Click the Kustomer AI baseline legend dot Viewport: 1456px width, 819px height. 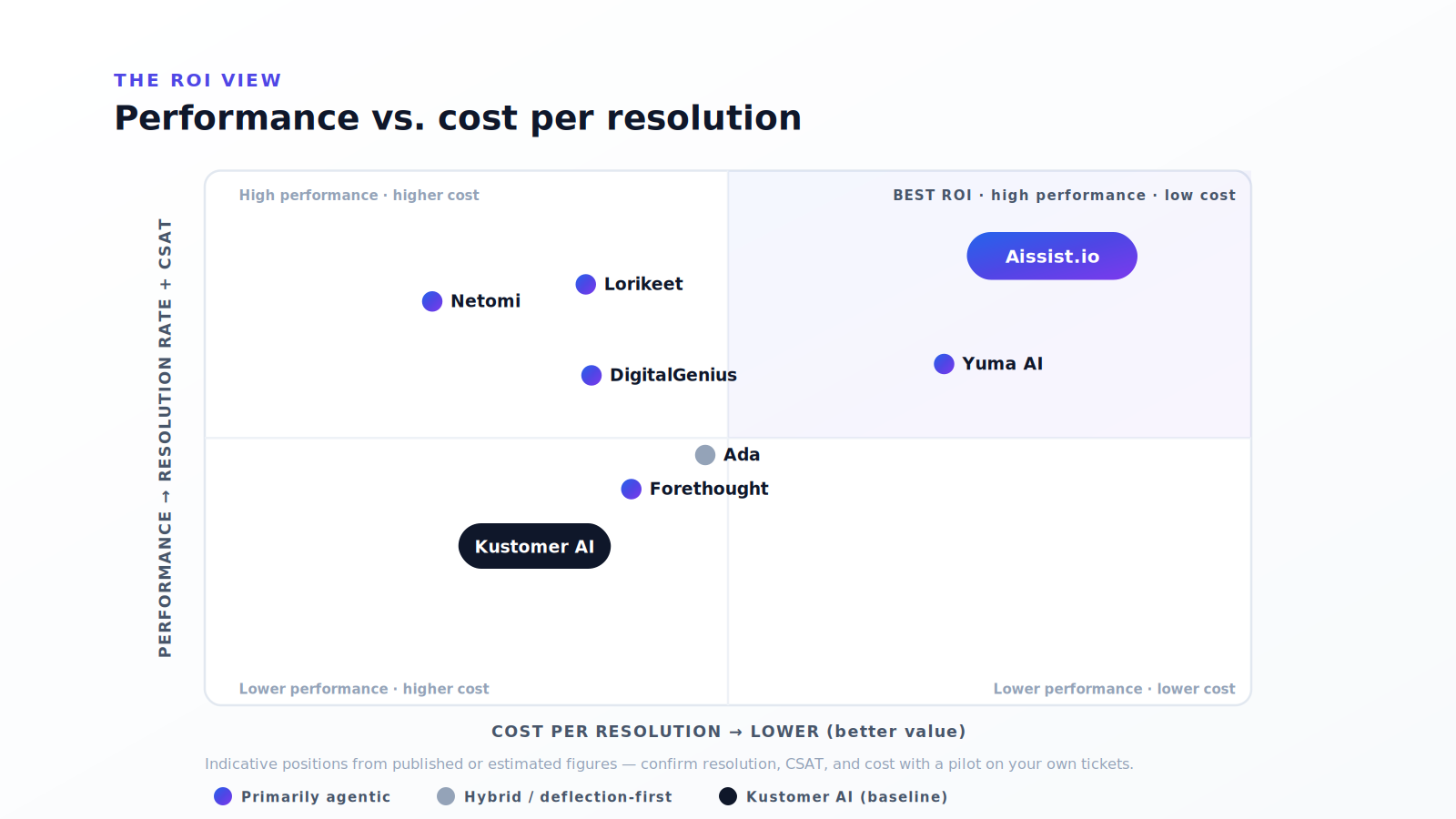point(728,796)
